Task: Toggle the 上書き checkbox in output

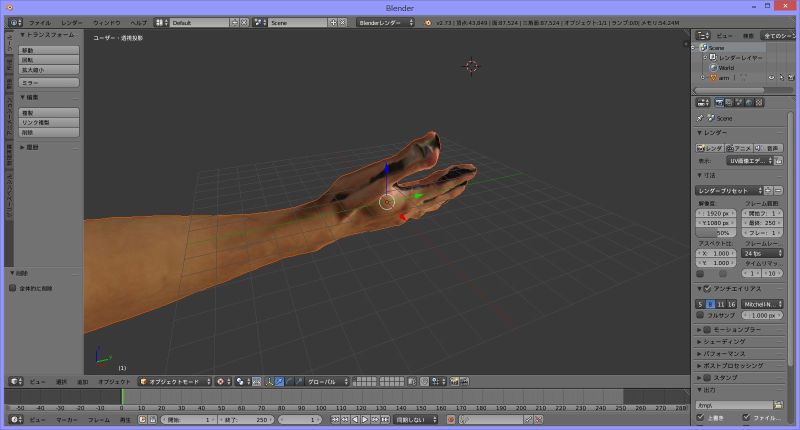Action: pos(700,418)
